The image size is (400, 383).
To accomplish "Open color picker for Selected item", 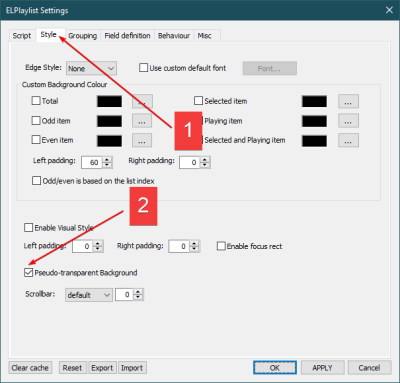I will click(x=348, y=101).
